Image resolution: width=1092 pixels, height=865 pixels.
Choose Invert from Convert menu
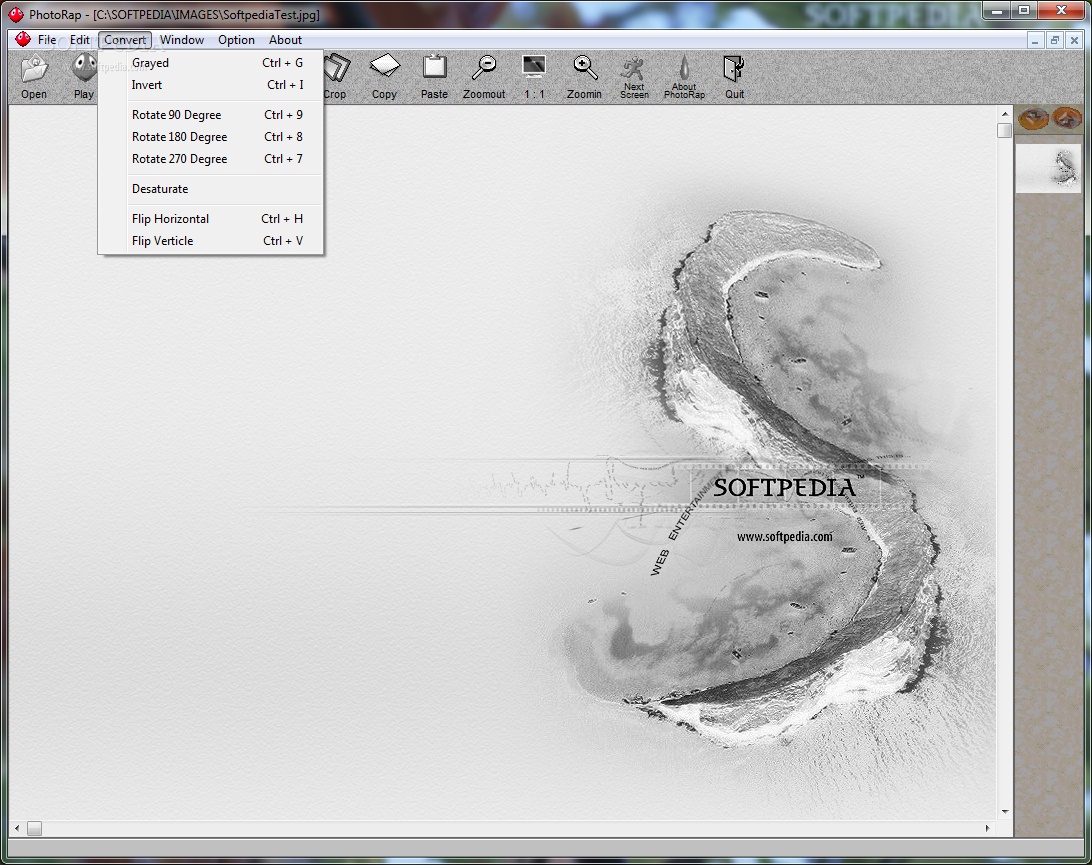coord(210,85)
